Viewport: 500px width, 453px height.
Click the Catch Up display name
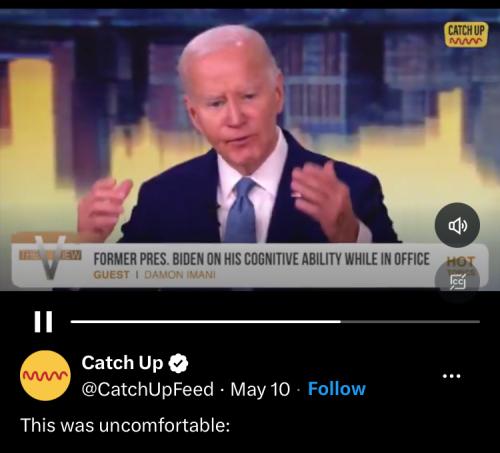122,363
